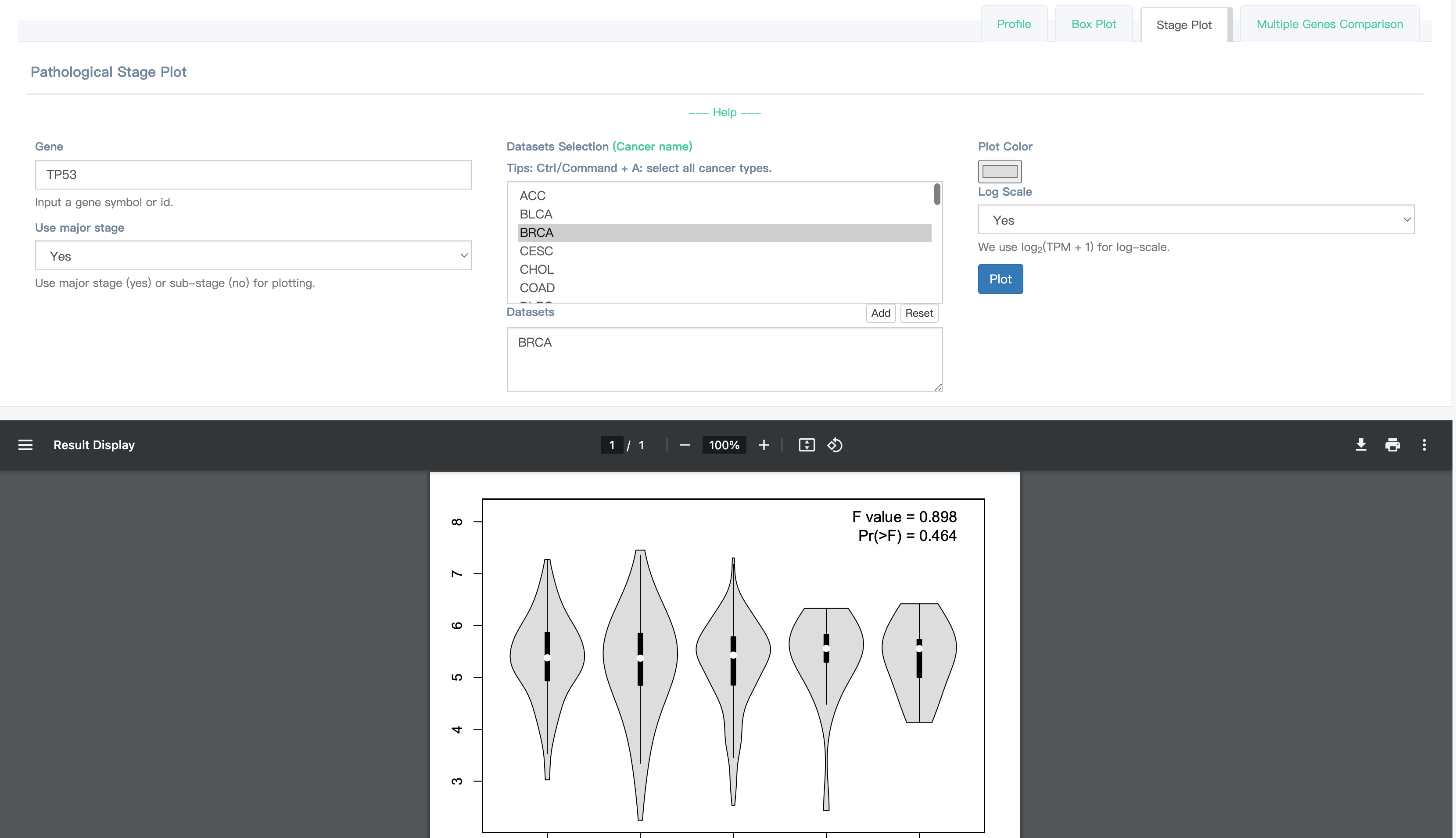Open the PDF viewer sidebar menu icon

(x=25, y=445)
